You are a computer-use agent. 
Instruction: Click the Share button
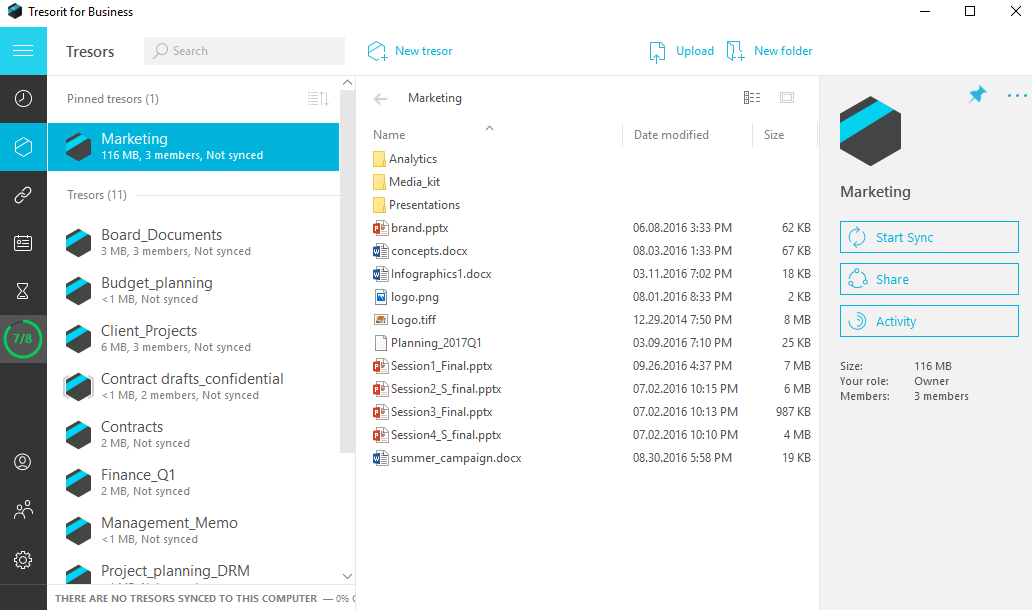click(929, 279)
